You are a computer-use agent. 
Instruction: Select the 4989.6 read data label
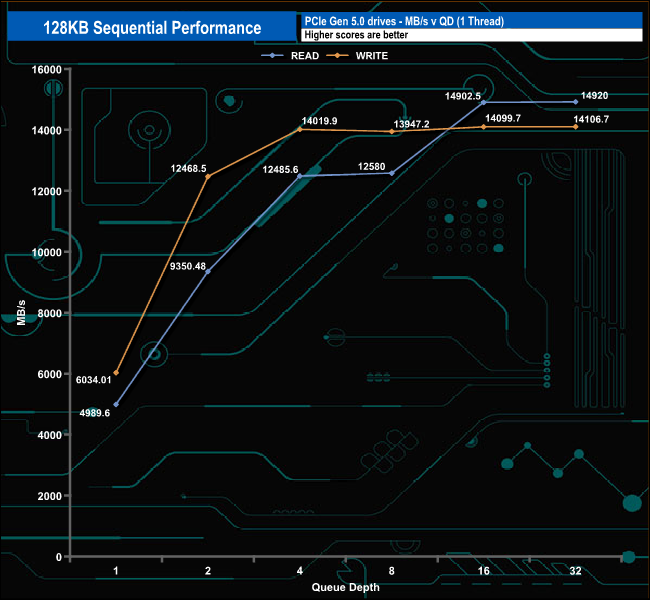pyautogui.click(x=95, y=413)
